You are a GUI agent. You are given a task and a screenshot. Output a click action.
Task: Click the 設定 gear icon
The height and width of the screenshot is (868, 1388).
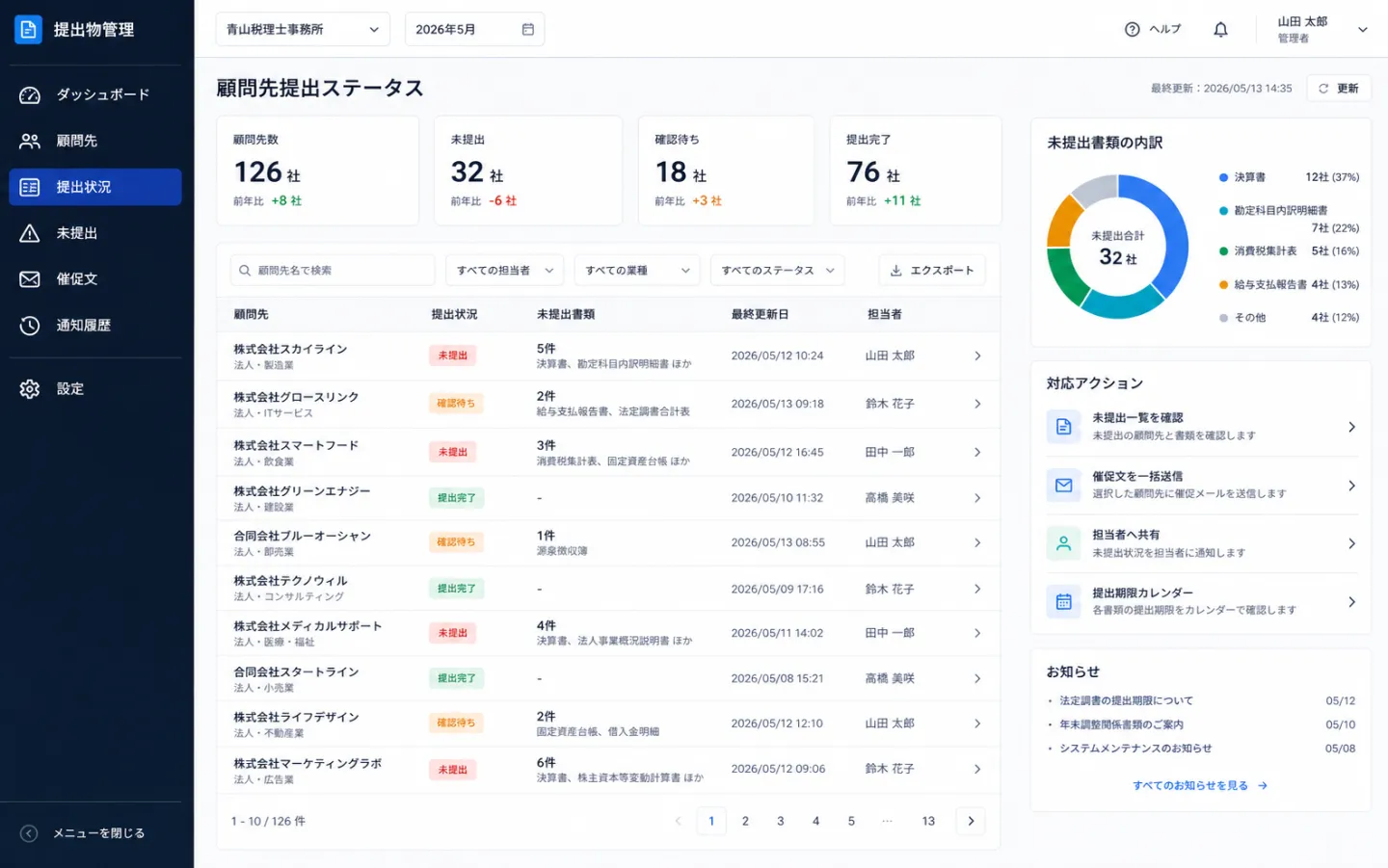click(30, 389)
